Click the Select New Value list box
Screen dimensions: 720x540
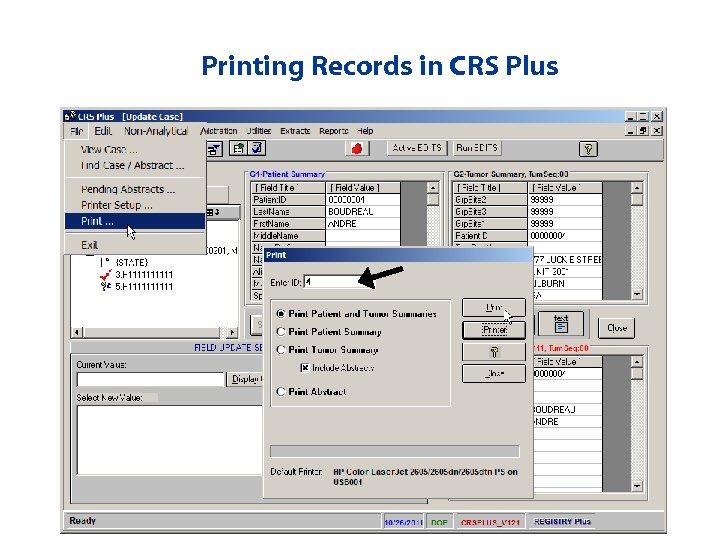coord(170,440)
